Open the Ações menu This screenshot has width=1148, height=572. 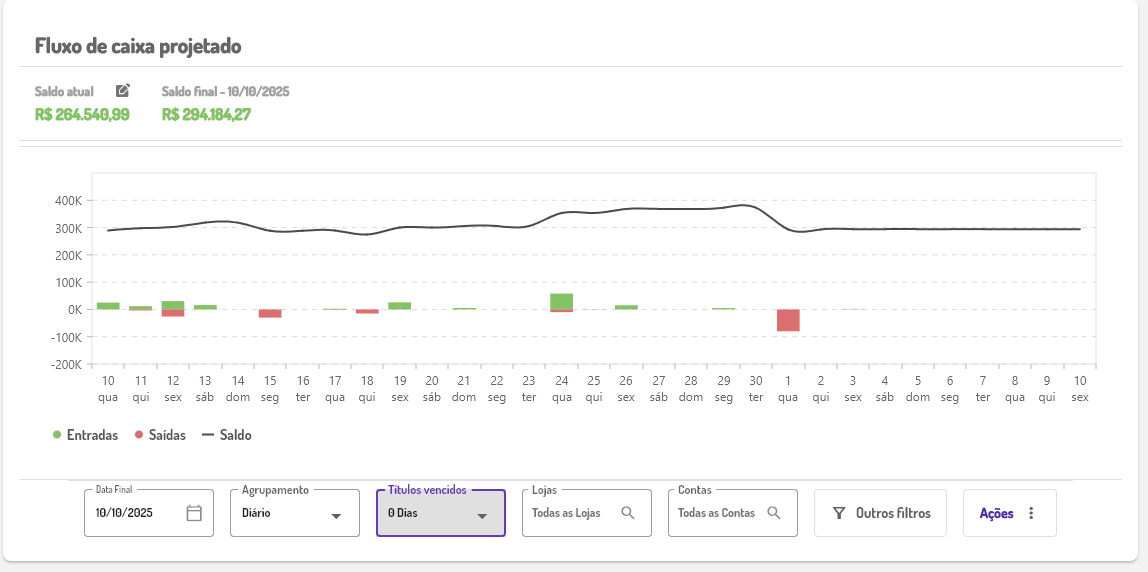point(997,513)
